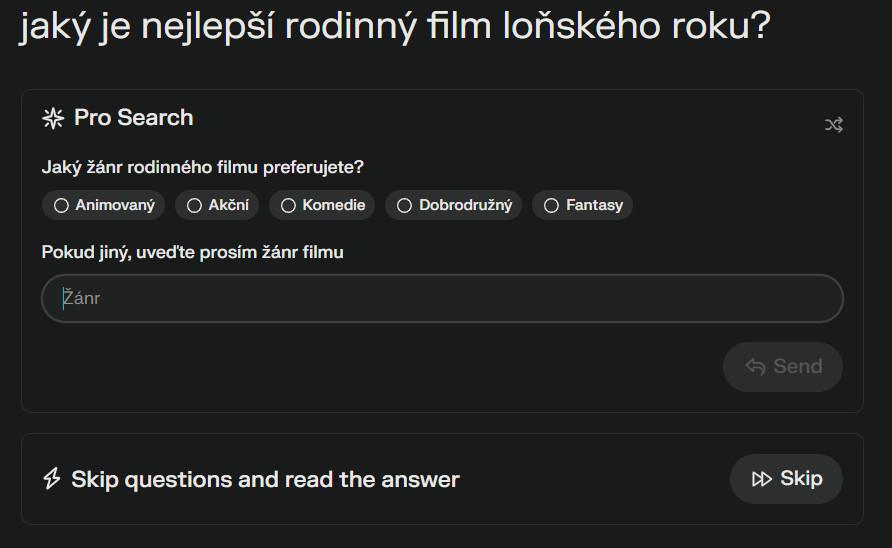Click the Skip questions and read the answer text

tap(265, 479)
